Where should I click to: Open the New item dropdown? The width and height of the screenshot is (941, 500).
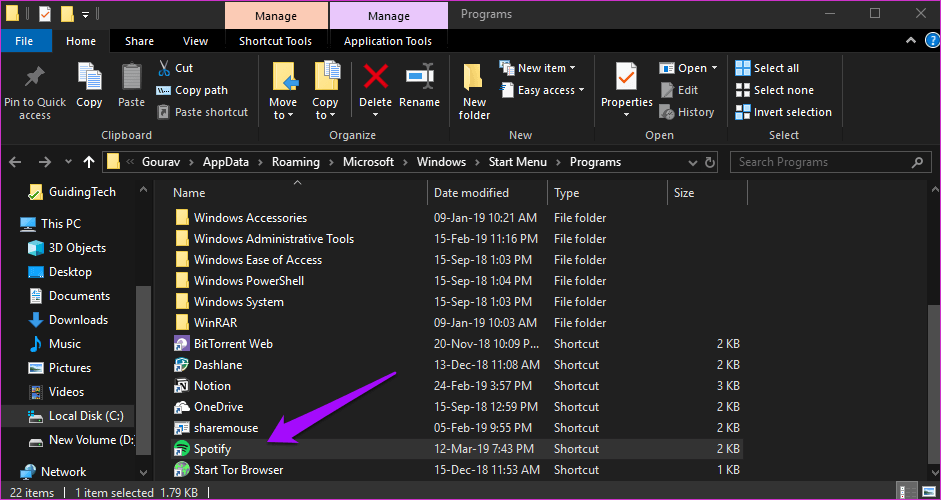point(538,68)
